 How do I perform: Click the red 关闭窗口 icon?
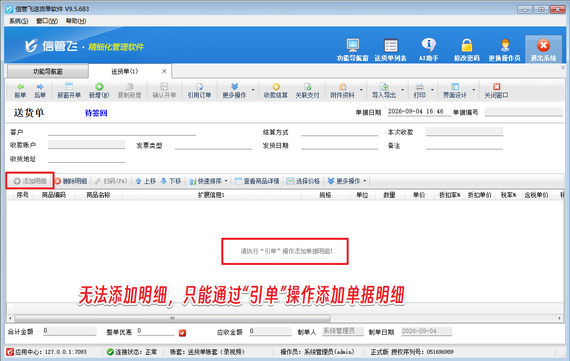496,90
